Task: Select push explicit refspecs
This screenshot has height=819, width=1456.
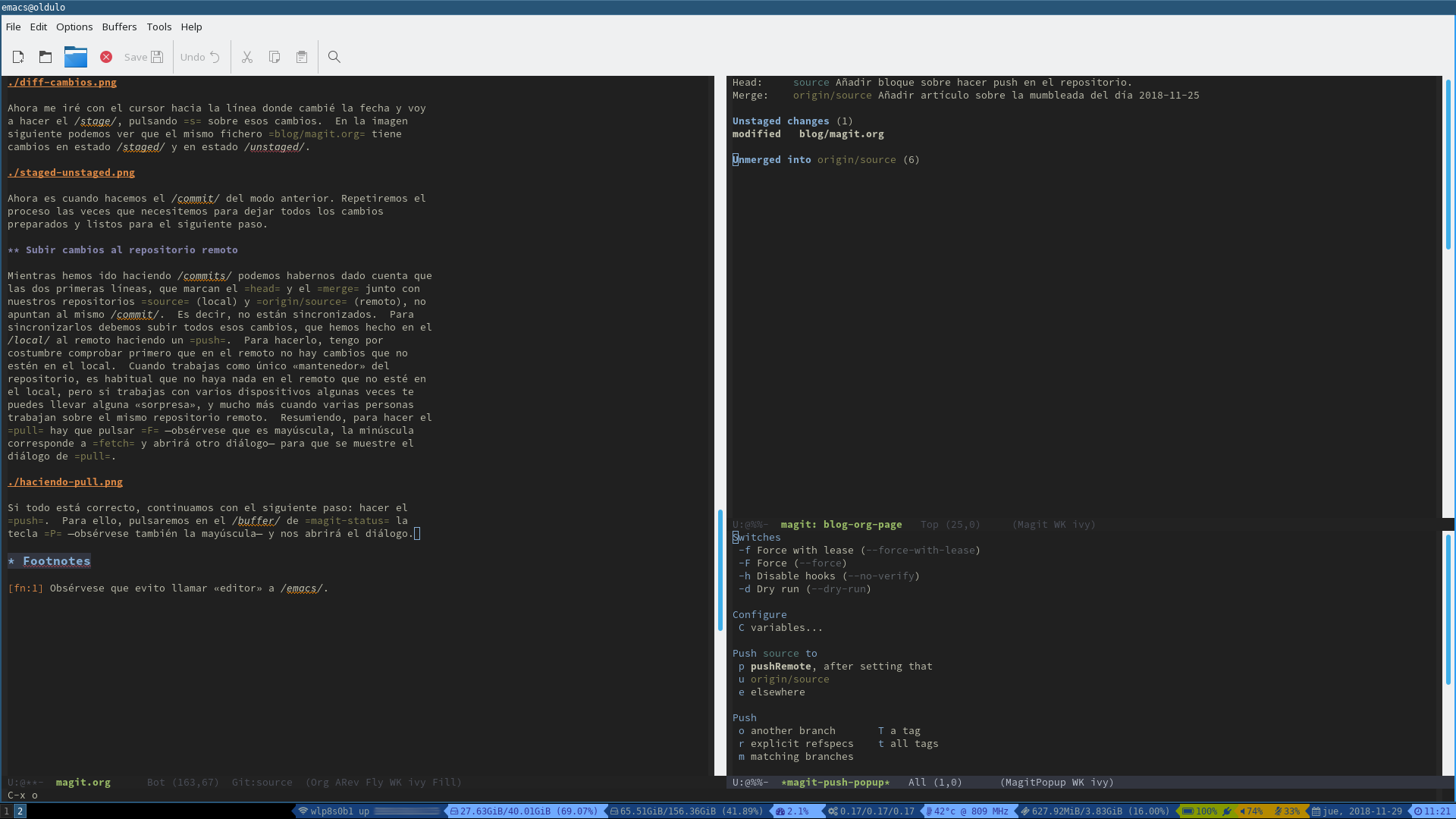Action: tap(796, 743)
